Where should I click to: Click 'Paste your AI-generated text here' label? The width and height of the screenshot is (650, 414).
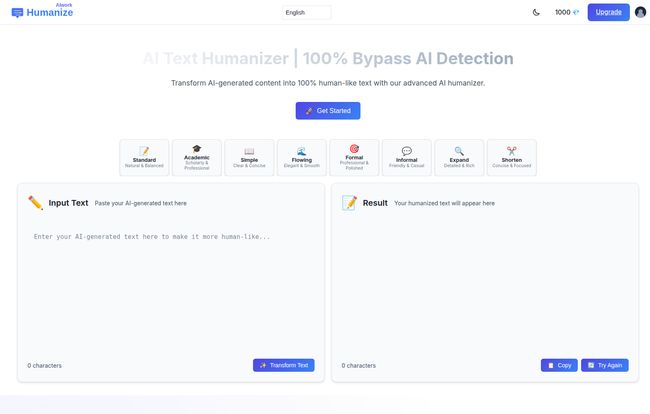141,203
